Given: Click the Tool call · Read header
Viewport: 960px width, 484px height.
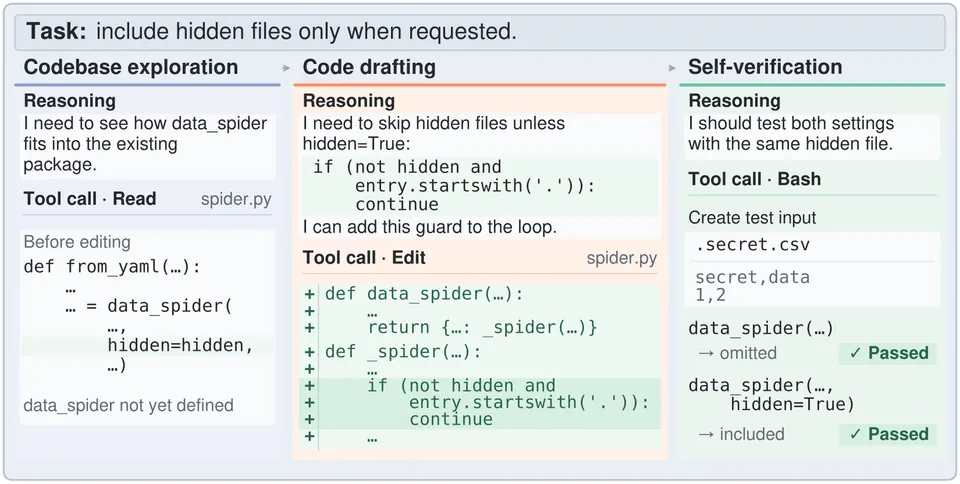Looking at the screenshot, I should click(x=90, y=199).
